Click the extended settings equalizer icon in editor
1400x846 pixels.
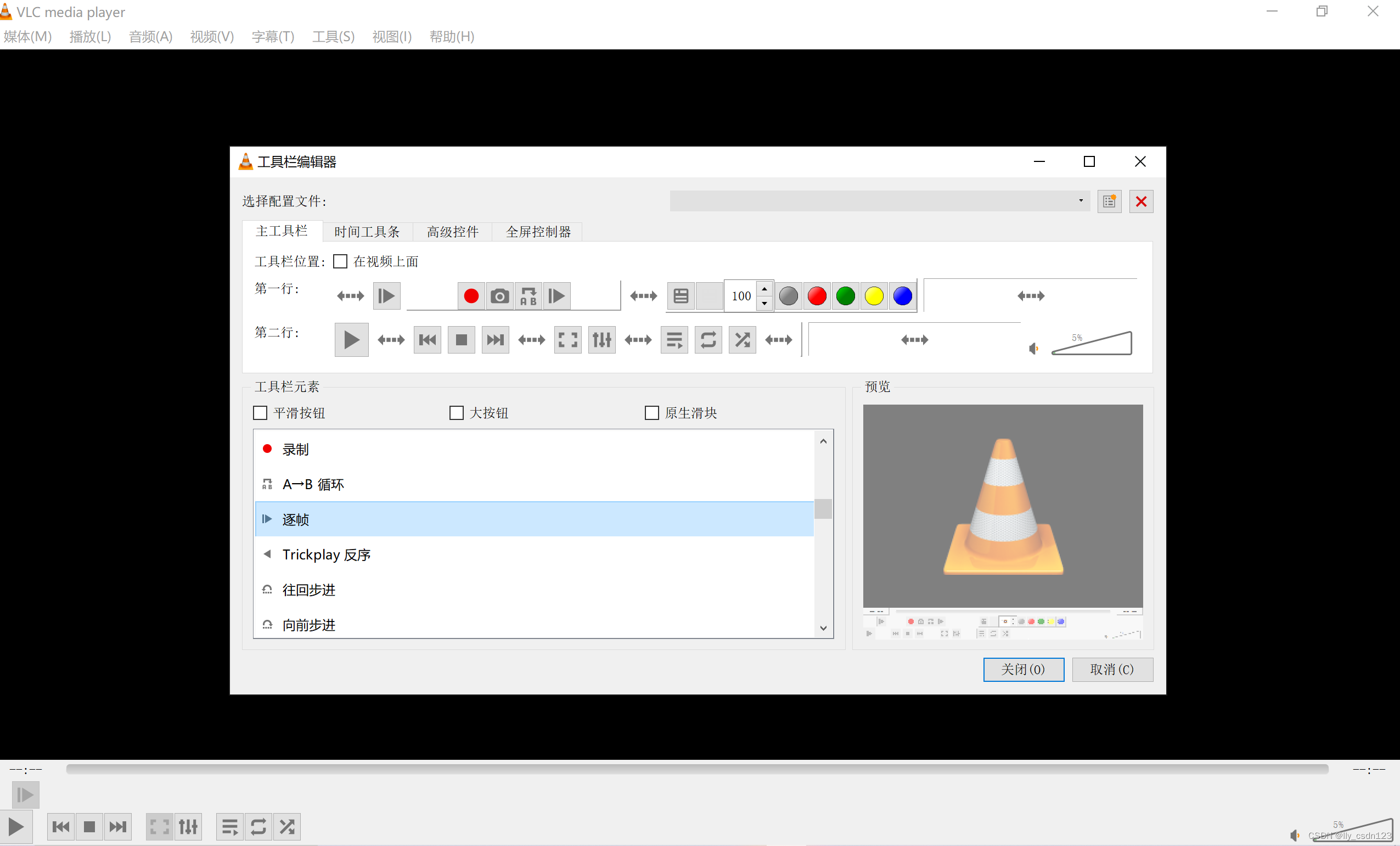click(601, 340)
